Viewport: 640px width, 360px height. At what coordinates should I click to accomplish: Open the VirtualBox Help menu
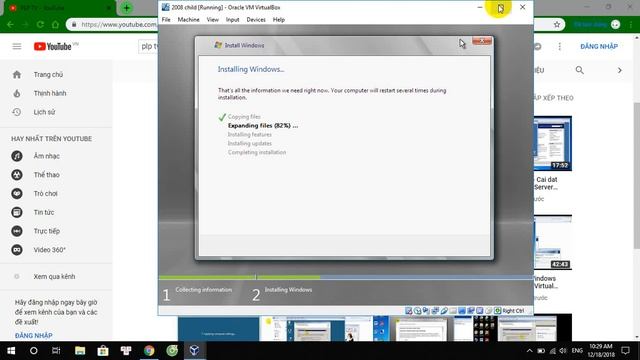pos(279,20)
